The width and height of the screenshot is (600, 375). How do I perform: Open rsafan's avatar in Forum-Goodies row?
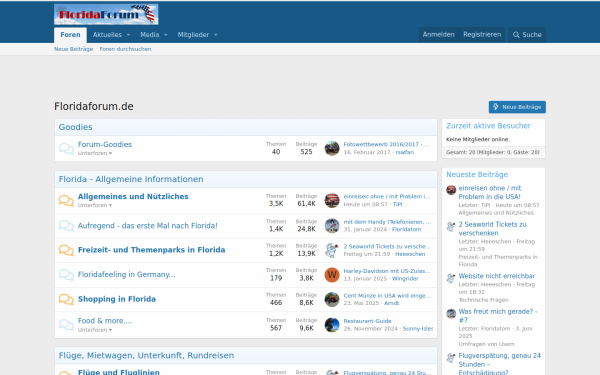tap(332, 148)
